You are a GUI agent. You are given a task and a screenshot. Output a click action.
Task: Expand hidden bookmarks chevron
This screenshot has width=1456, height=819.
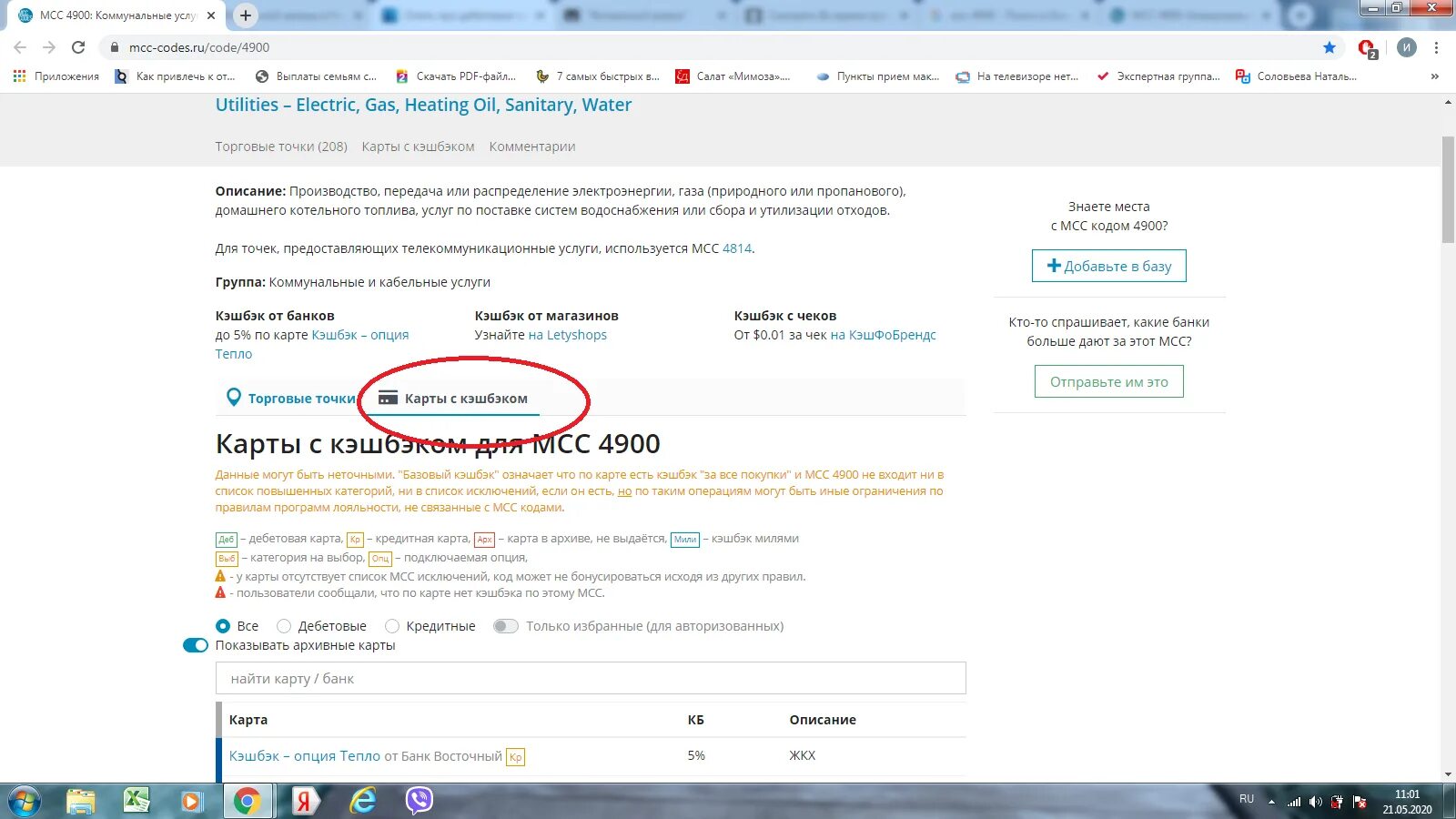(1435, 76)
